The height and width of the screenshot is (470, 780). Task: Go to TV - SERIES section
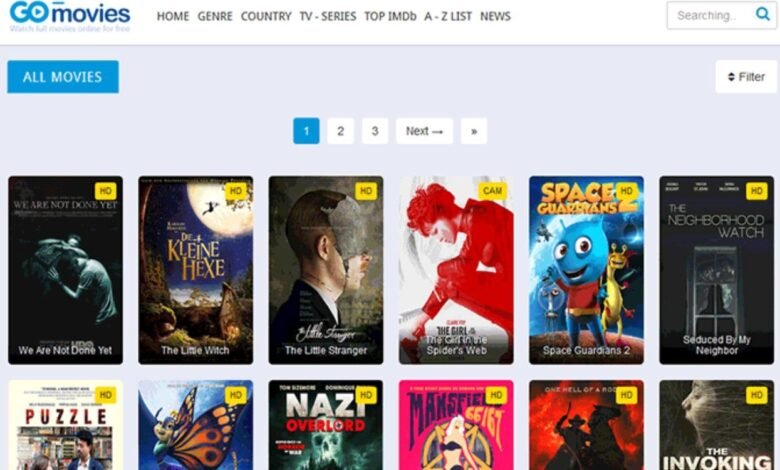[328, 16]
